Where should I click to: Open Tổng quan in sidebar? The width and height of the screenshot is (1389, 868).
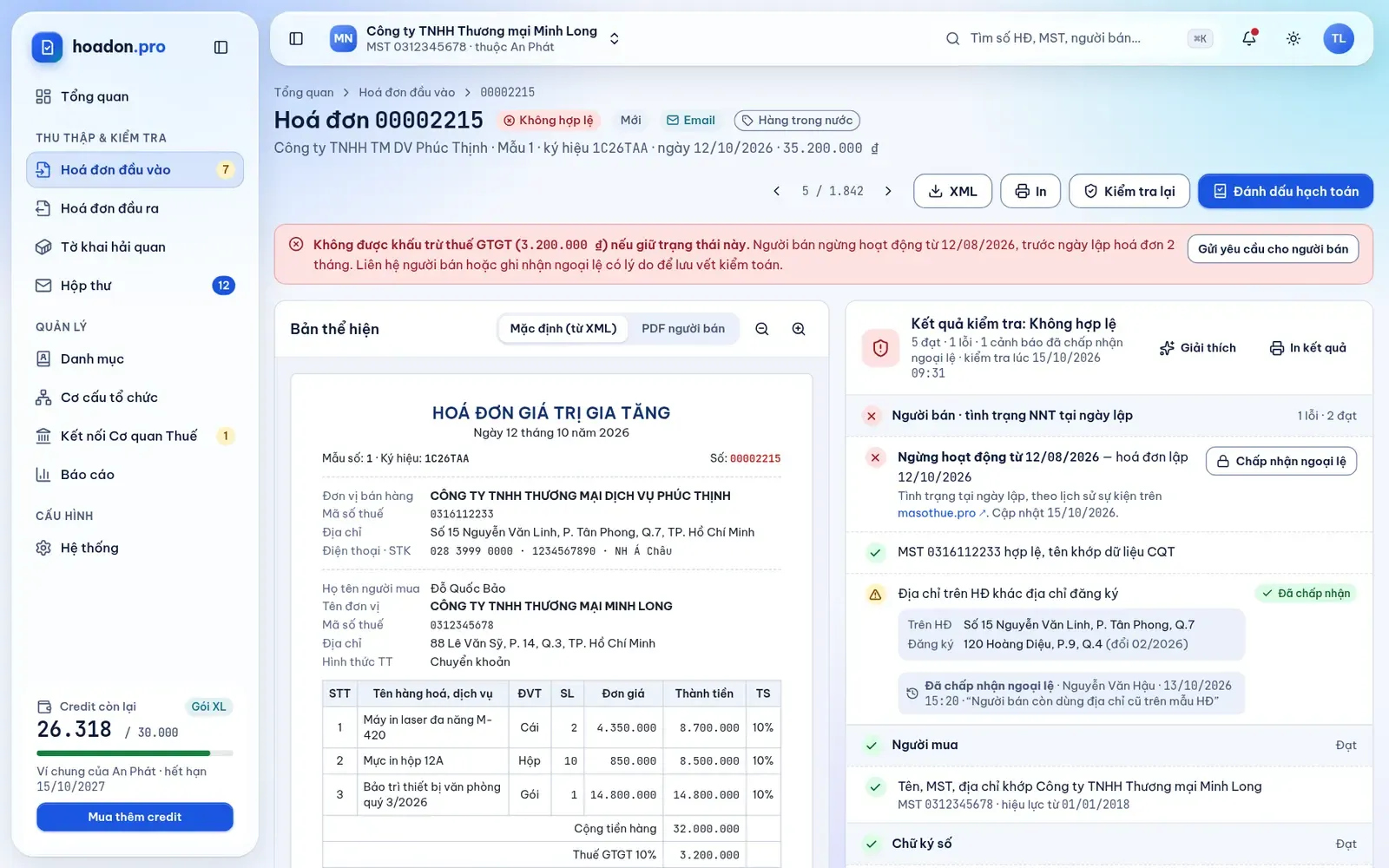(x=135, y=96)
